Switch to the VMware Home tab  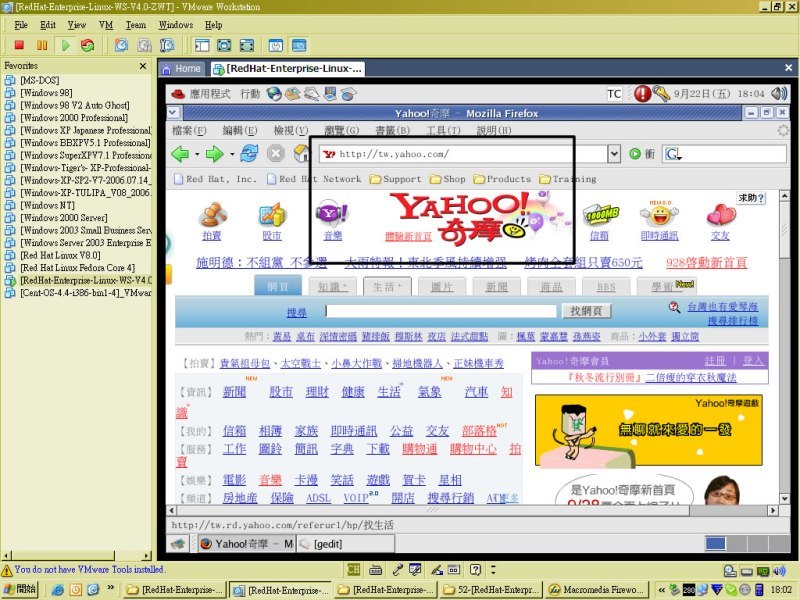coord(182,68)
